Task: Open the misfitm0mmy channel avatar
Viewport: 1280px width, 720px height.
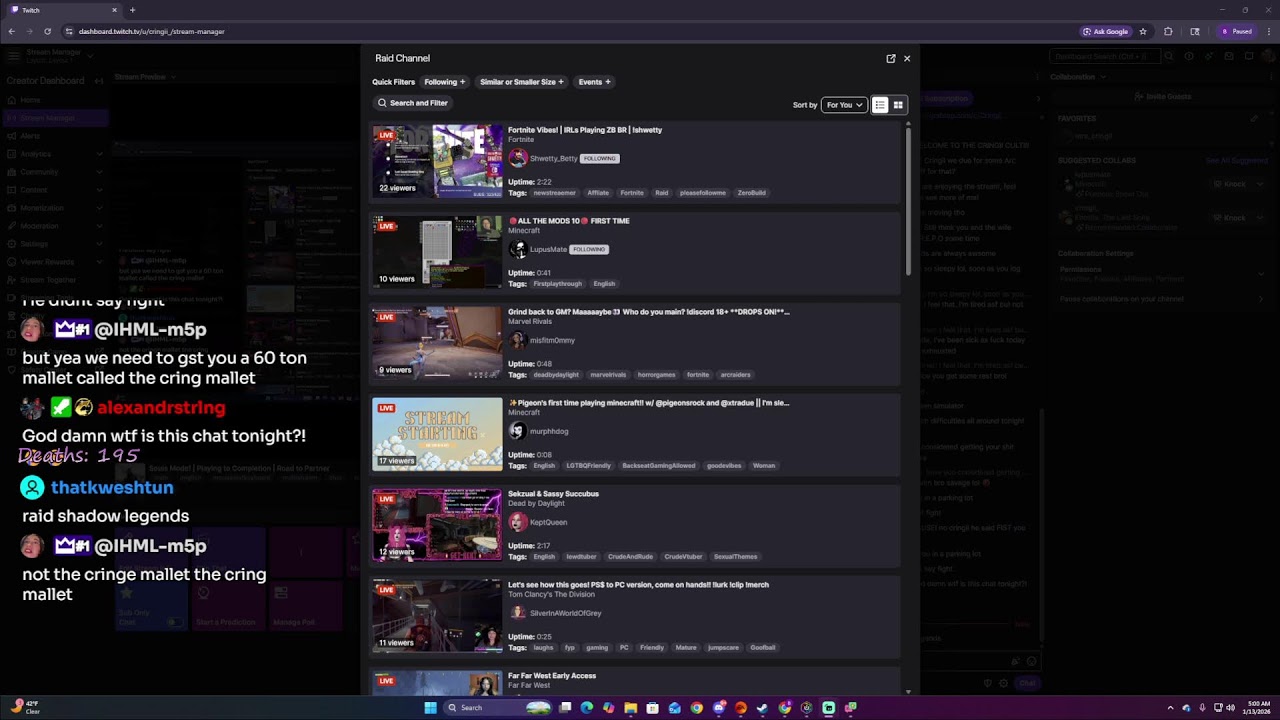Action: 517,340
